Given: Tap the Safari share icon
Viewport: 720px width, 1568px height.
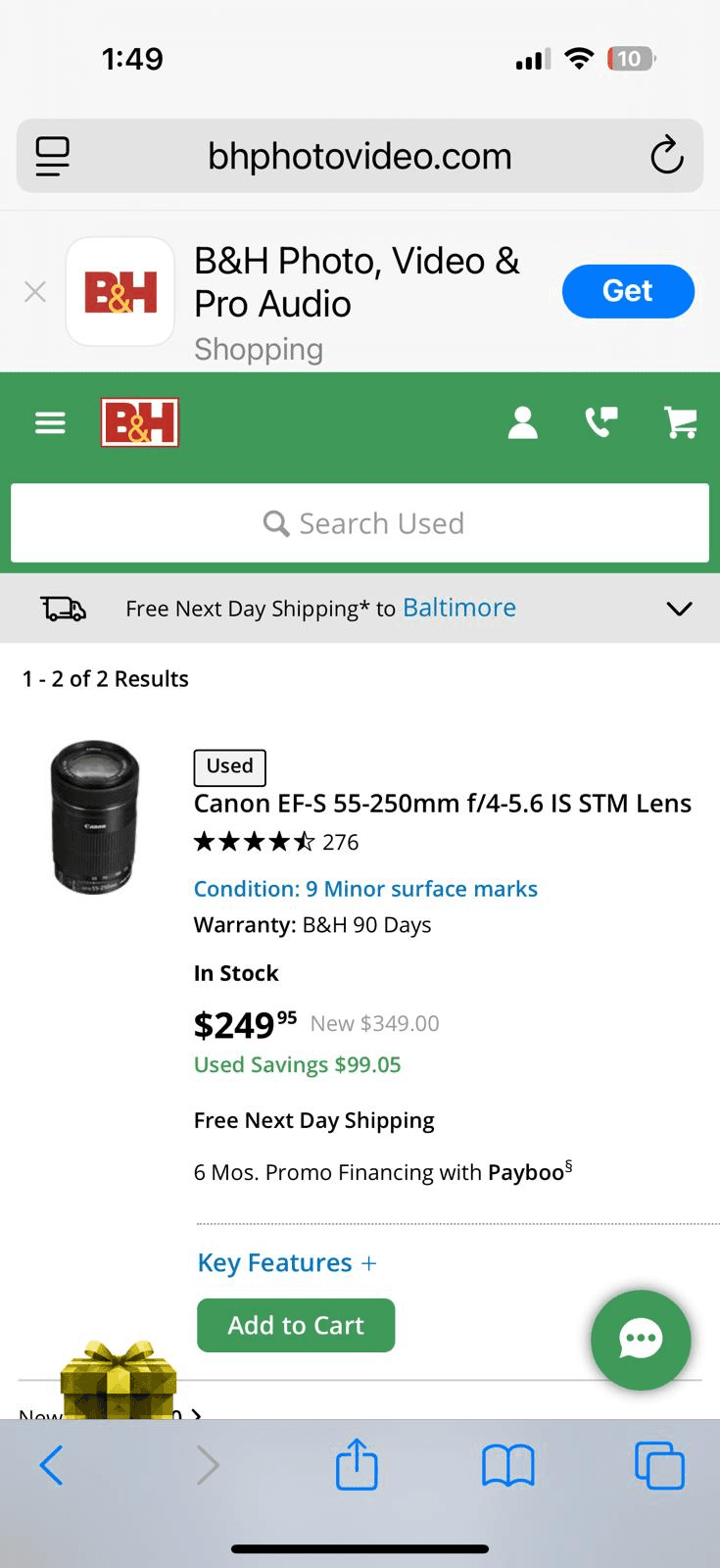Looking at the screenshot, I should click(x=357, y=1465).
